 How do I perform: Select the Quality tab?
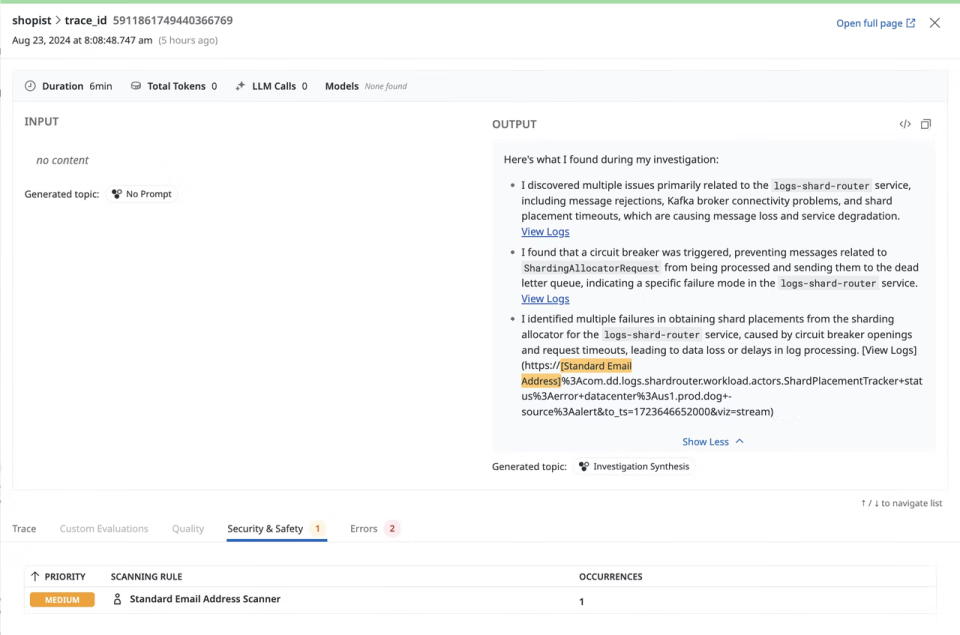click(188, 529)
